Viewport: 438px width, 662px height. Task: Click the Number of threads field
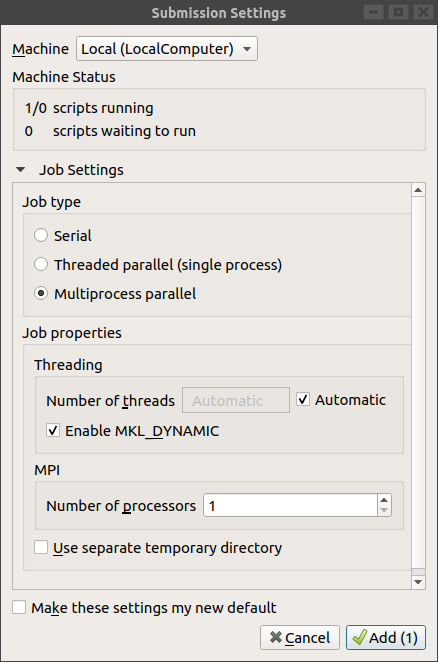[236, 400]
